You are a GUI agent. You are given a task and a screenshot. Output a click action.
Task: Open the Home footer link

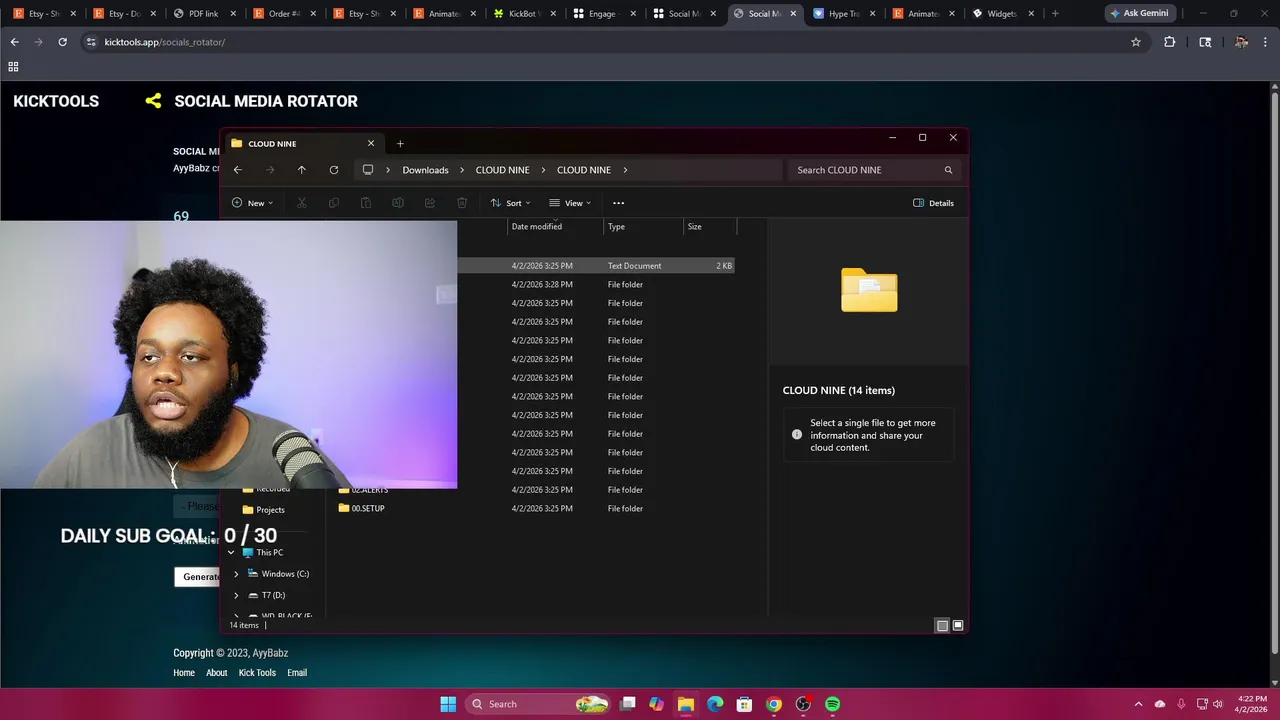[x=184, y=673]
